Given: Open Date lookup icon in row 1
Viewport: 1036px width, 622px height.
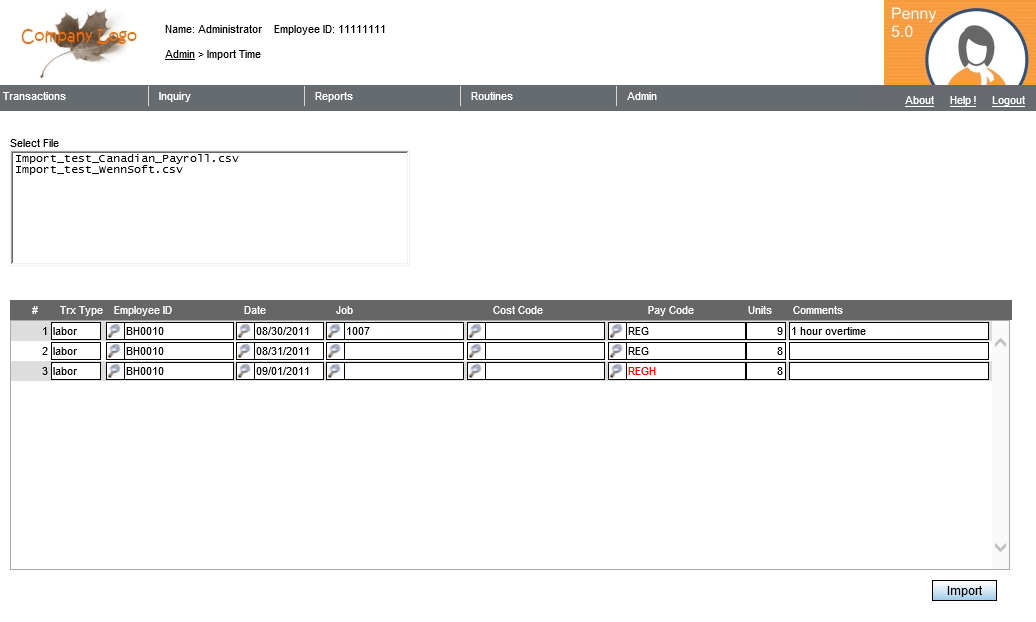Looking at the screenshot, I should pyautogui.click(x=244, y=331).
